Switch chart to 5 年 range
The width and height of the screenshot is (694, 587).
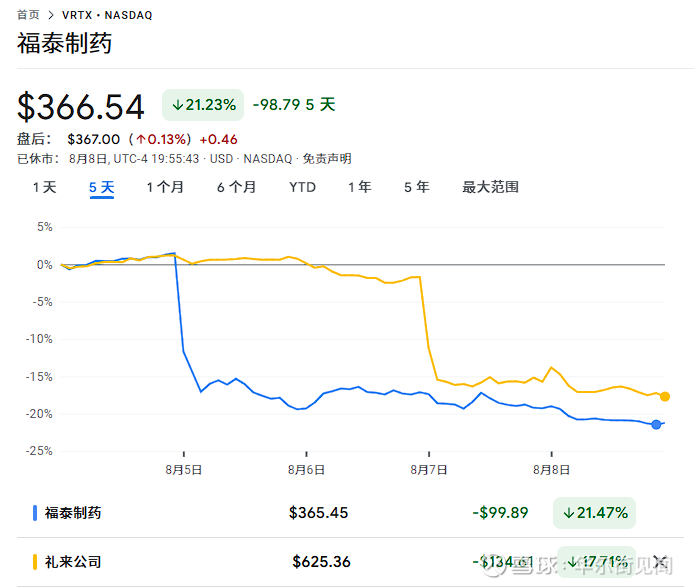tap(416, 187)
